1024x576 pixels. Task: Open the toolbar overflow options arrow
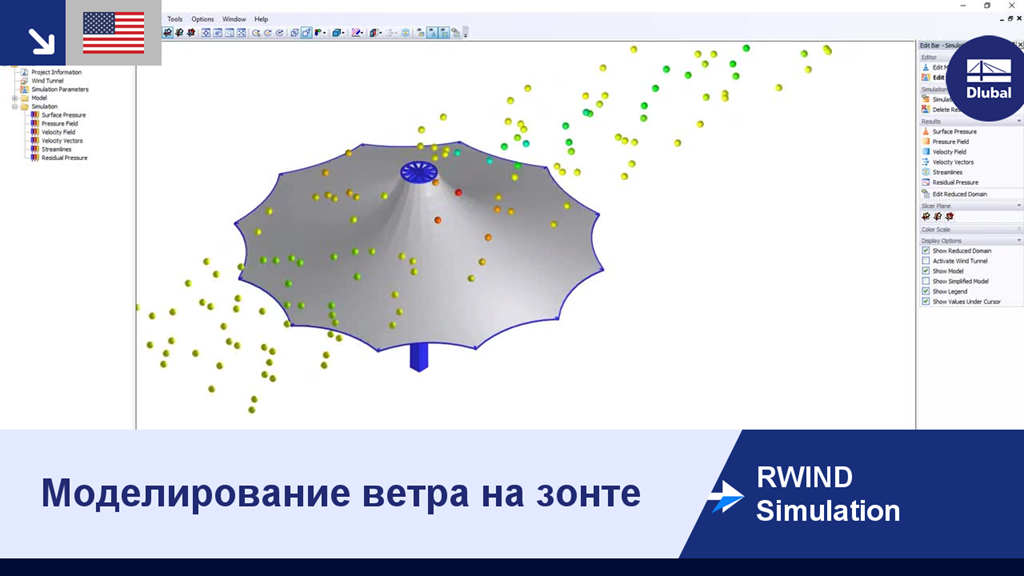(466, 33)
